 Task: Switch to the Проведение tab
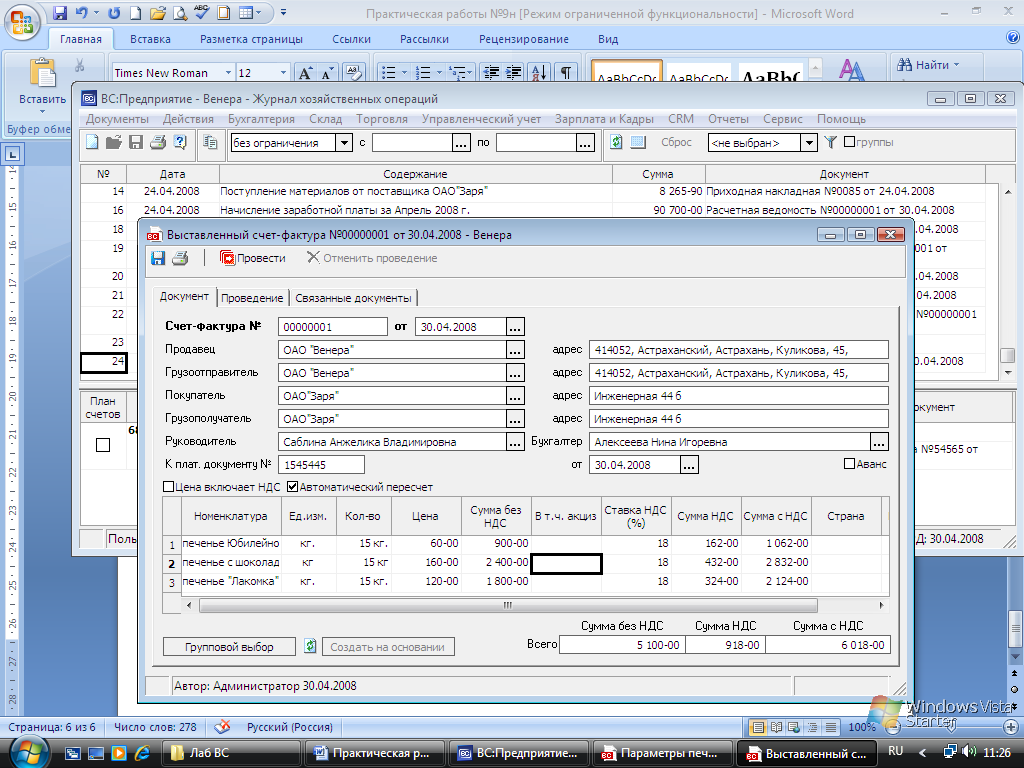point(252,298)
